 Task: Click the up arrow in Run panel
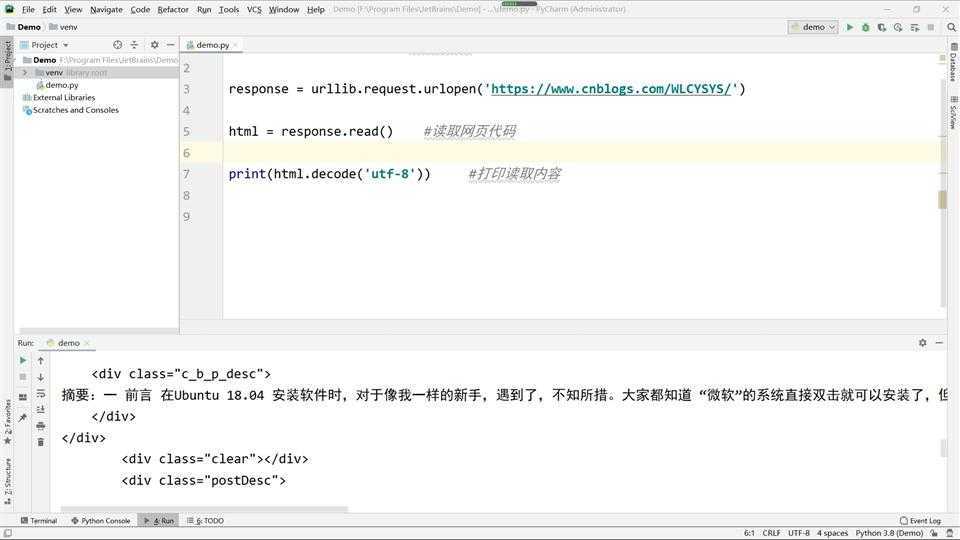40,361
